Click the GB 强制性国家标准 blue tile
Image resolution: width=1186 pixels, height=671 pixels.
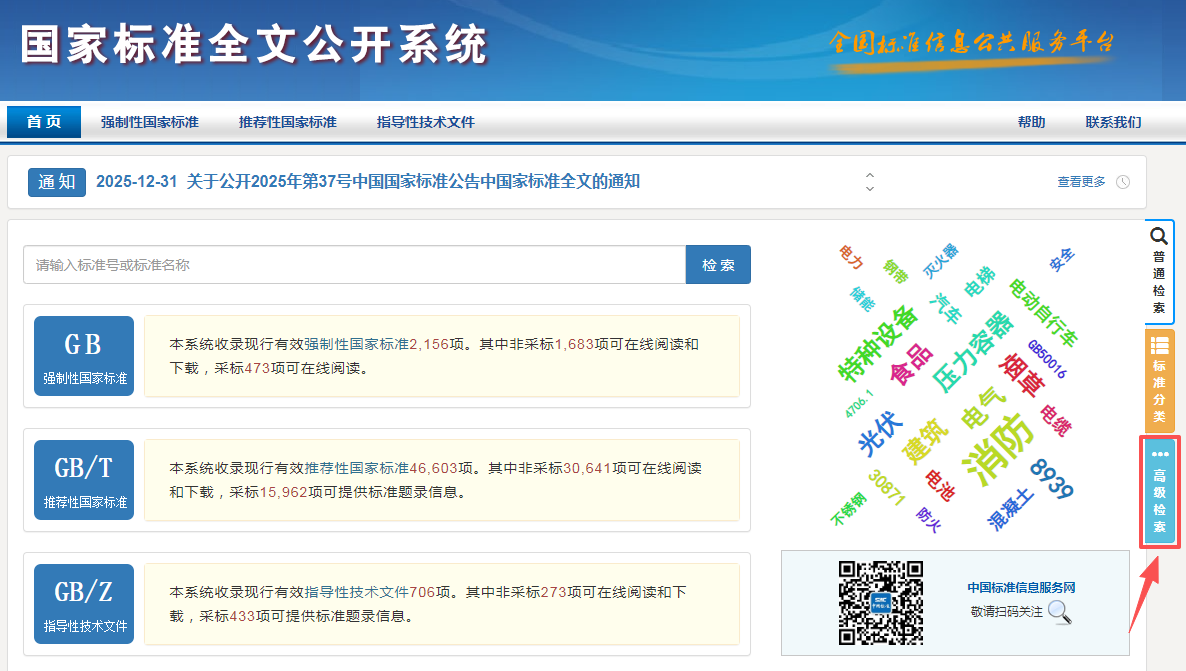click(x=83, y=356)
